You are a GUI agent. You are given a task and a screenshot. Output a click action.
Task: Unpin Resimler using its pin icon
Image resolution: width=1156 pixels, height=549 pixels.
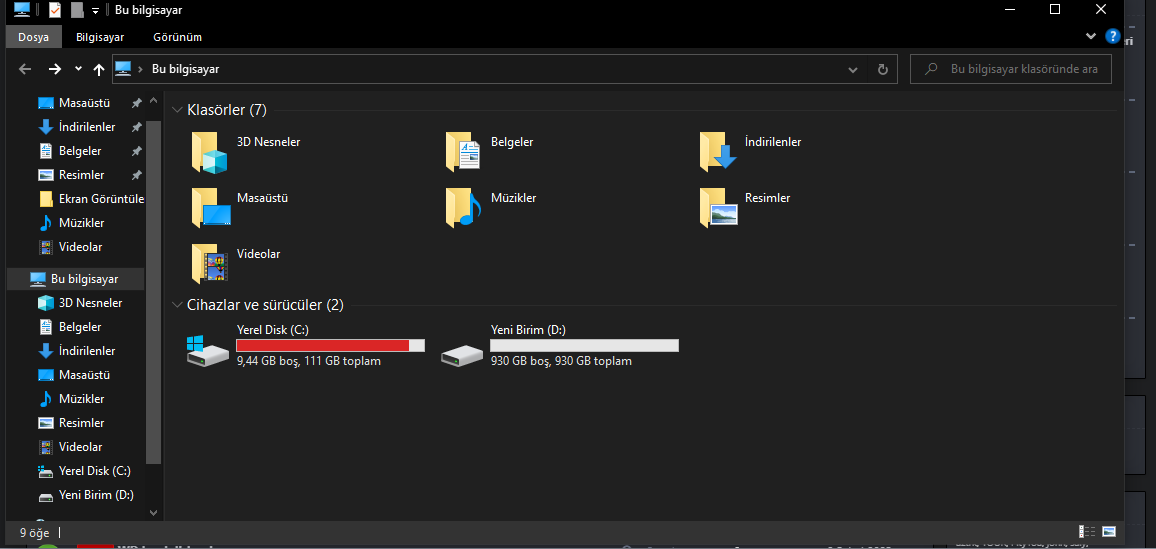(136, 175)
